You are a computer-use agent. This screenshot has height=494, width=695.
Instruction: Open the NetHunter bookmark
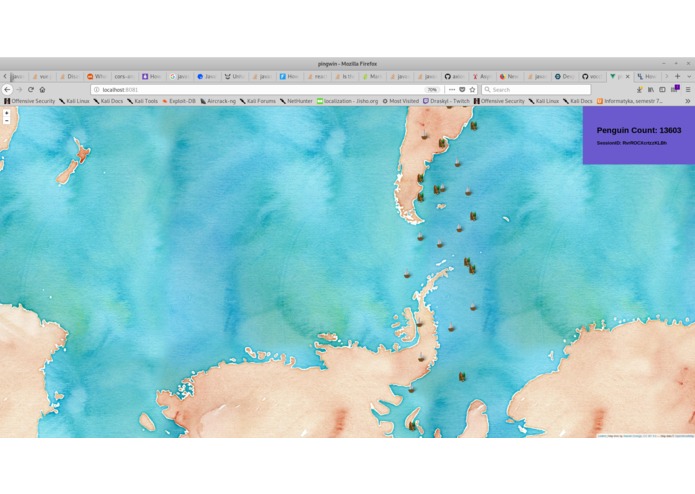click(x=296, y=101)
